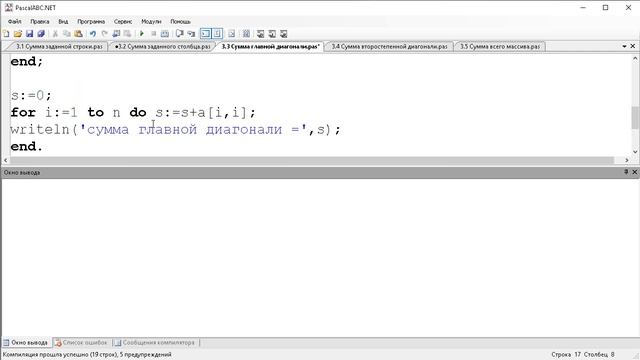Open the Сервис menu
The width and height of the screenshot is (640, 360).
[123, 21]
